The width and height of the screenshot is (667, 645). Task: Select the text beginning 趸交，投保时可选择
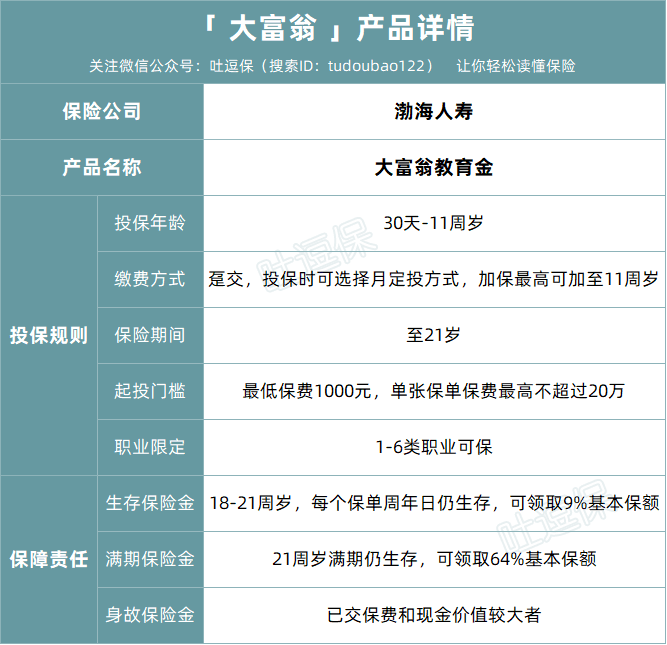(434, 280)
